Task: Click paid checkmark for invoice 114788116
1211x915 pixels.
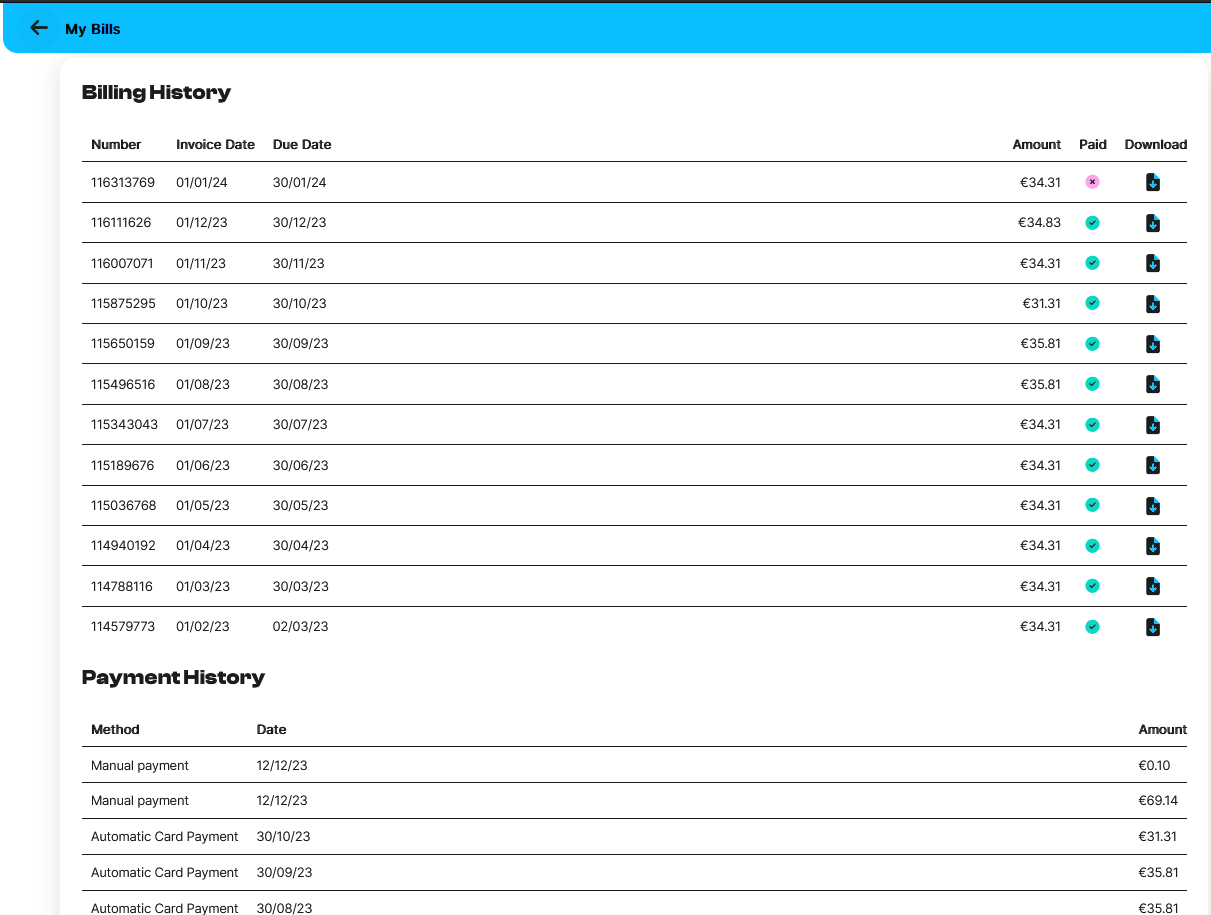Action: 1092,586
